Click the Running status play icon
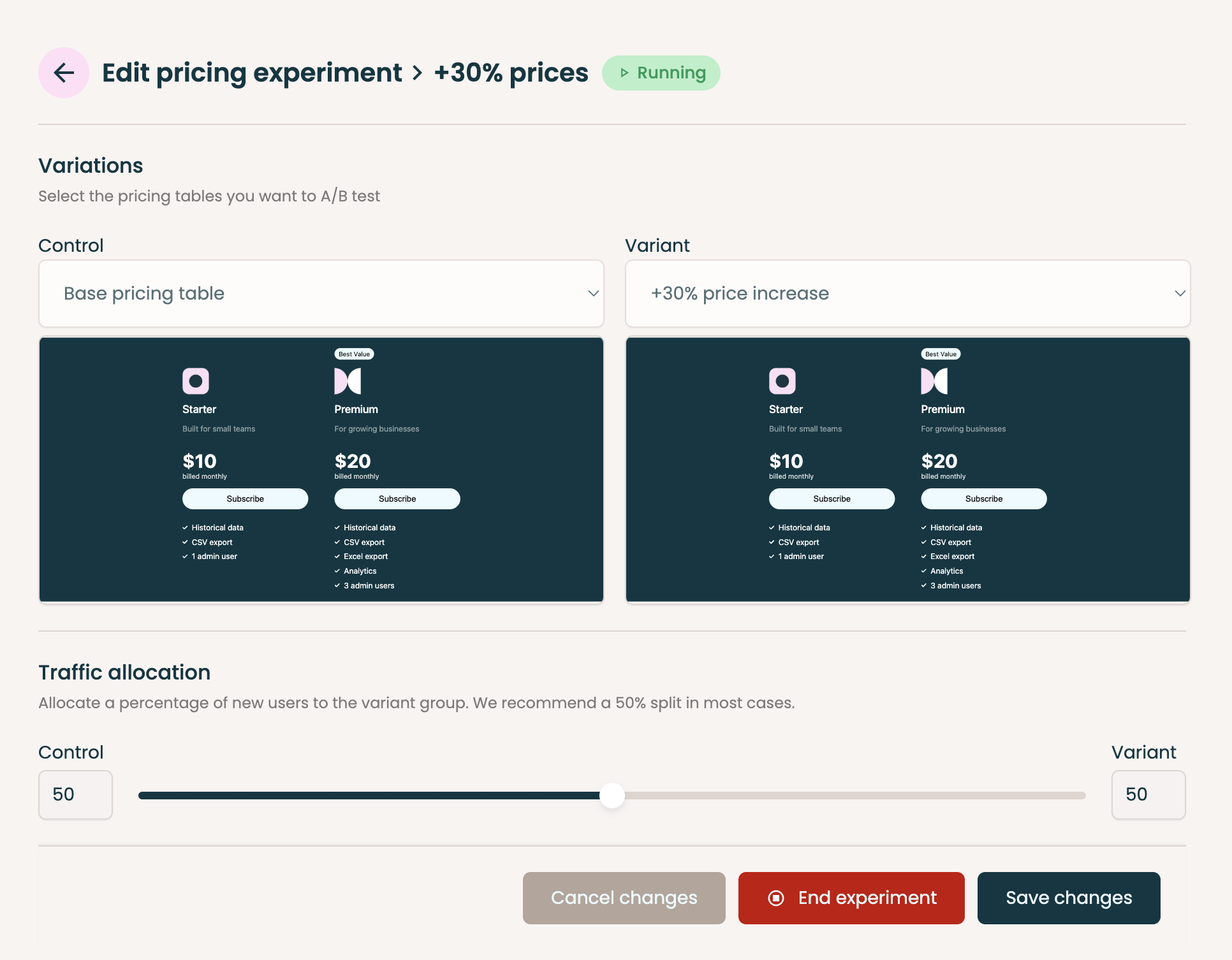 [626, 72]
